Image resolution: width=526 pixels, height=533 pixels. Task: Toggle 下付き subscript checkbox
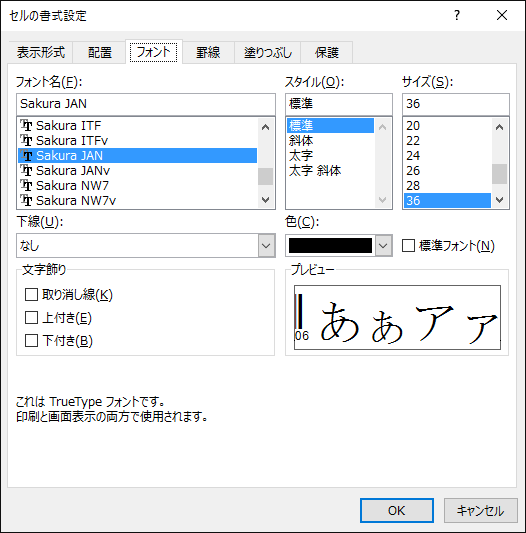click(31, 340)
